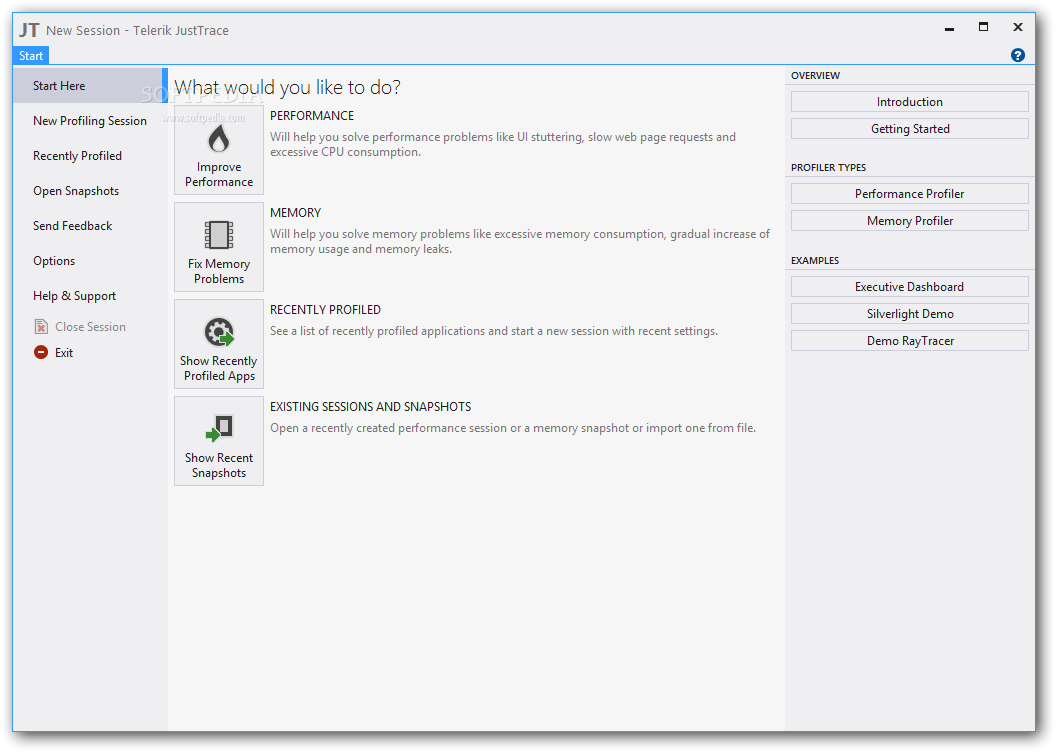Maximize the JustTrace window
This screenshot has height=752, width=1056.
[983, 27]
